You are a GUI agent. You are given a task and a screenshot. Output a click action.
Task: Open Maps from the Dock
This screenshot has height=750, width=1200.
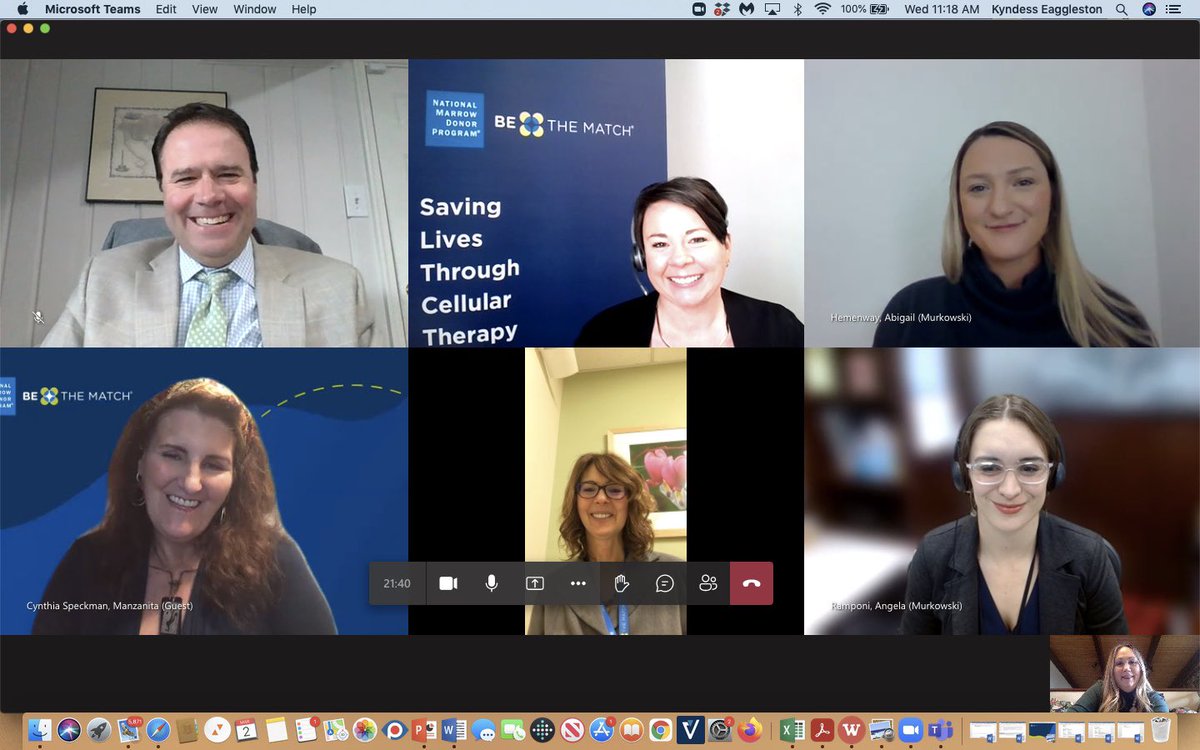tap(335, 730)
